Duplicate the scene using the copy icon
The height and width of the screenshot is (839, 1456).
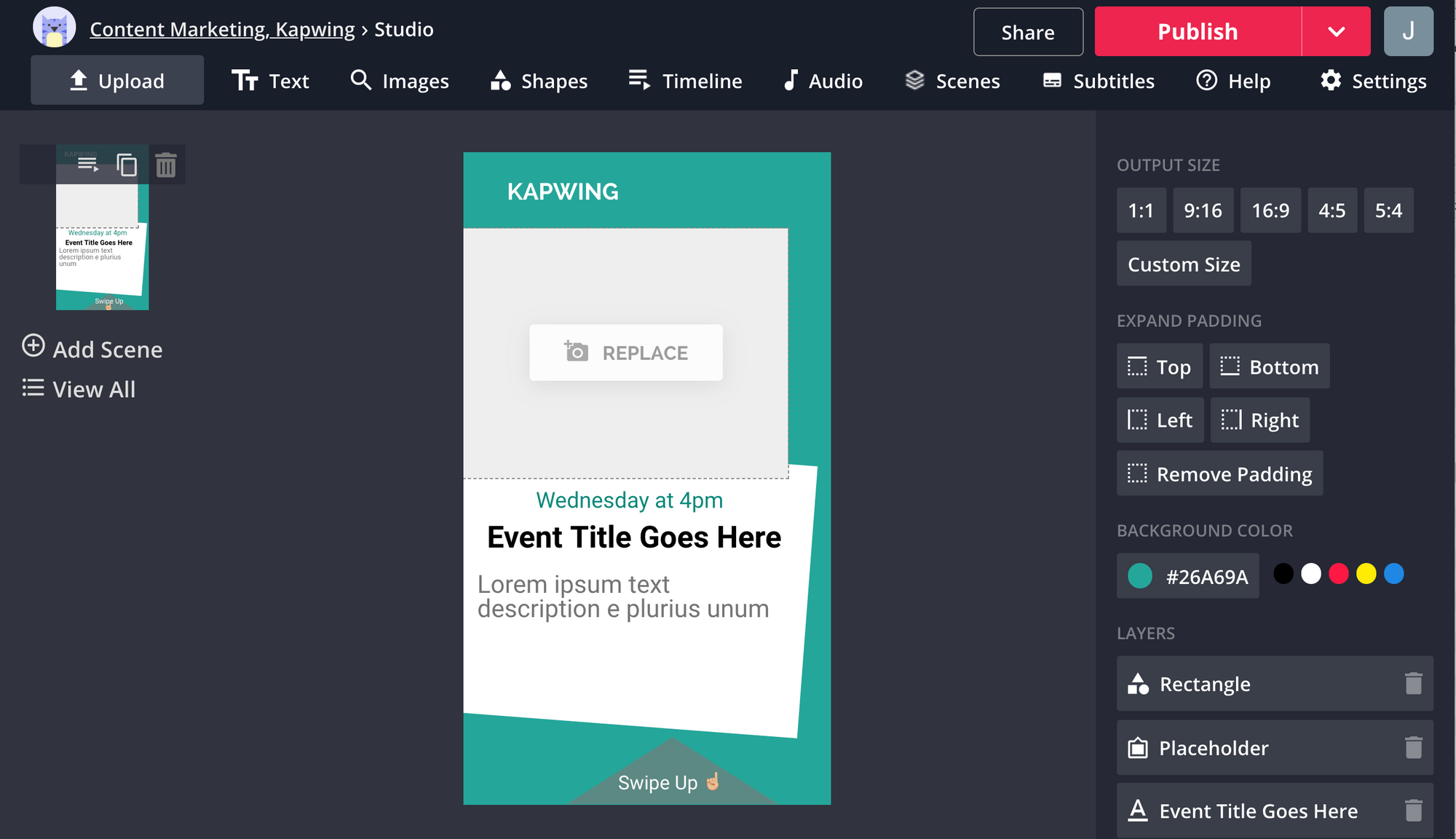[127, 165]
